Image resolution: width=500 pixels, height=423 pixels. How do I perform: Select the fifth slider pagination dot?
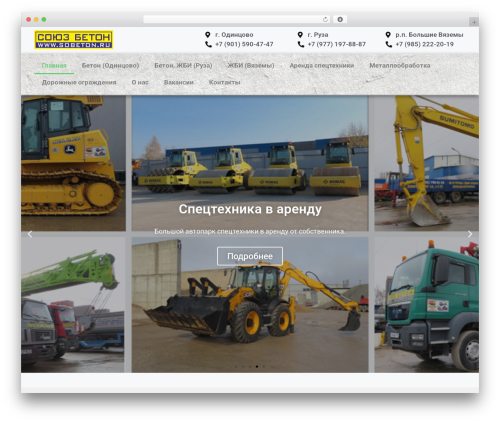pos(264,366)
